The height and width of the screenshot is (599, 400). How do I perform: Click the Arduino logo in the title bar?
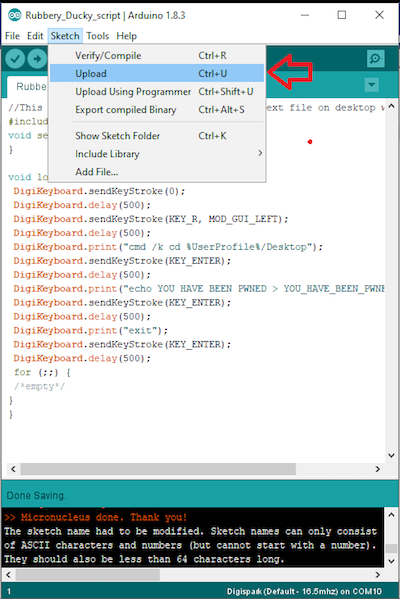pyautogui.click(x=15, y=15)
